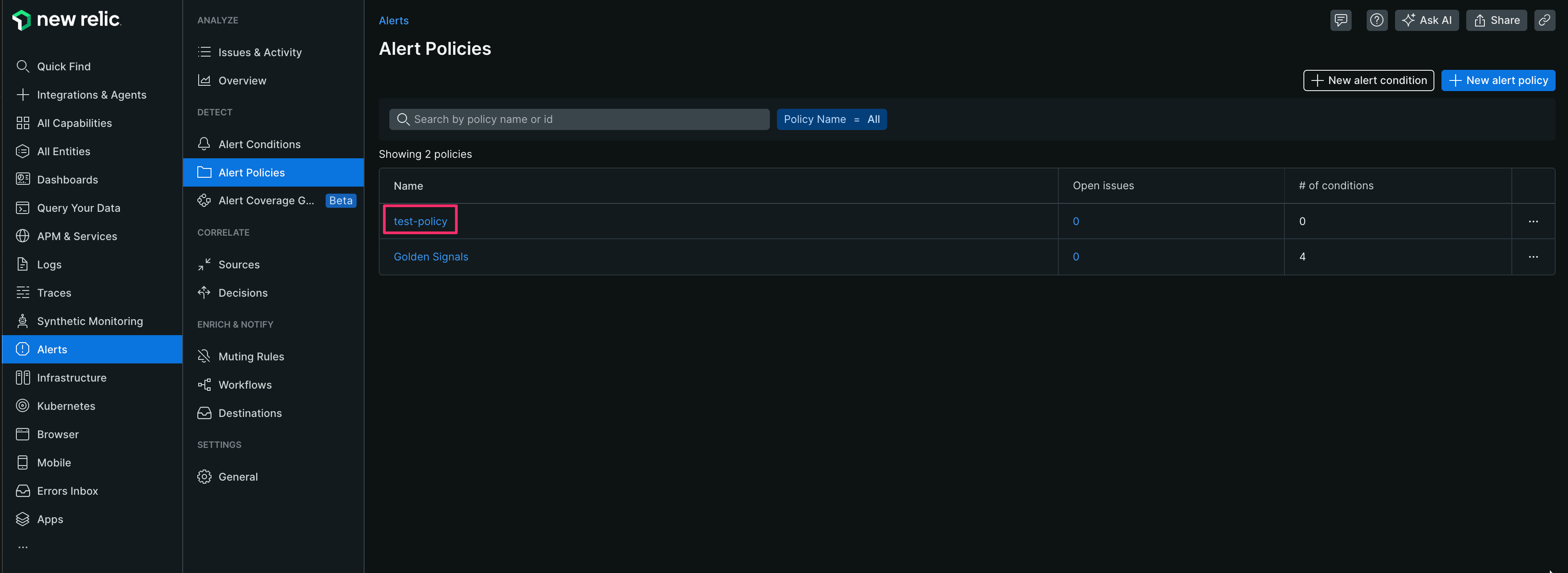Screen dimensions: 1568x573
Task: Open Muting Rules under Enrich & Notify
Action: 251,356
